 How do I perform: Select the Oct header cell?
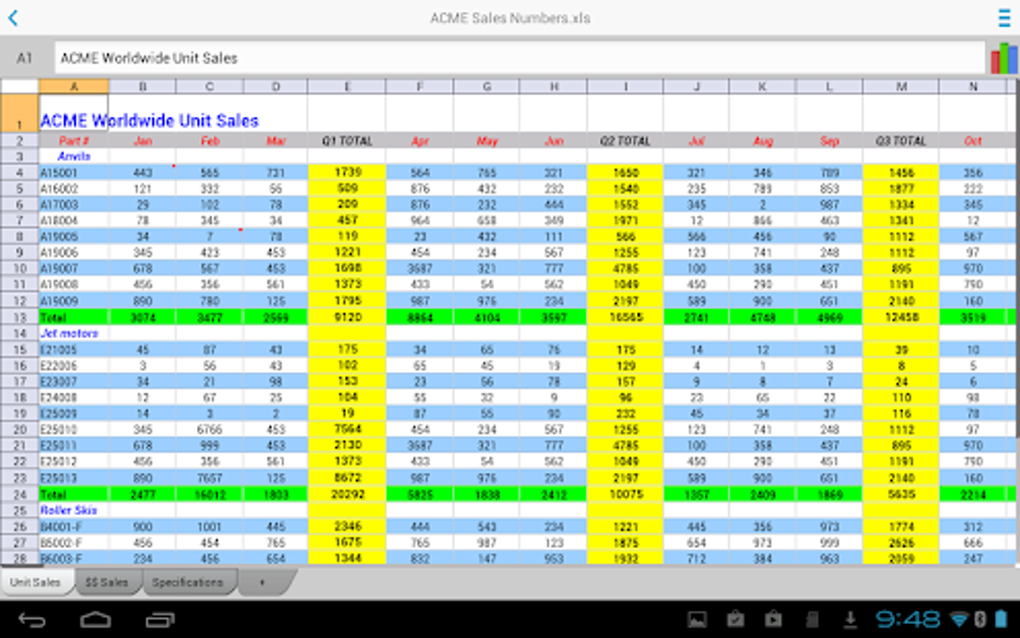click(x=973, y=140)
